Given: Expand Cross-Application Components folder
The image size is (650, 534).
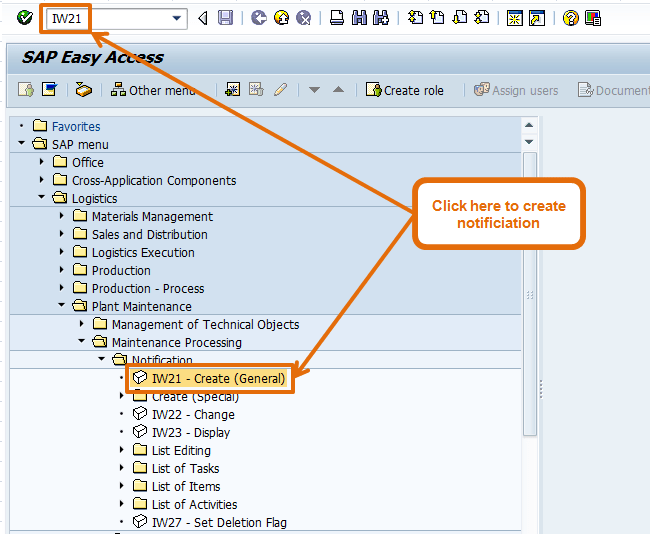Looking at the screenshot, I should pyautogui.click(x=41, y=180).
